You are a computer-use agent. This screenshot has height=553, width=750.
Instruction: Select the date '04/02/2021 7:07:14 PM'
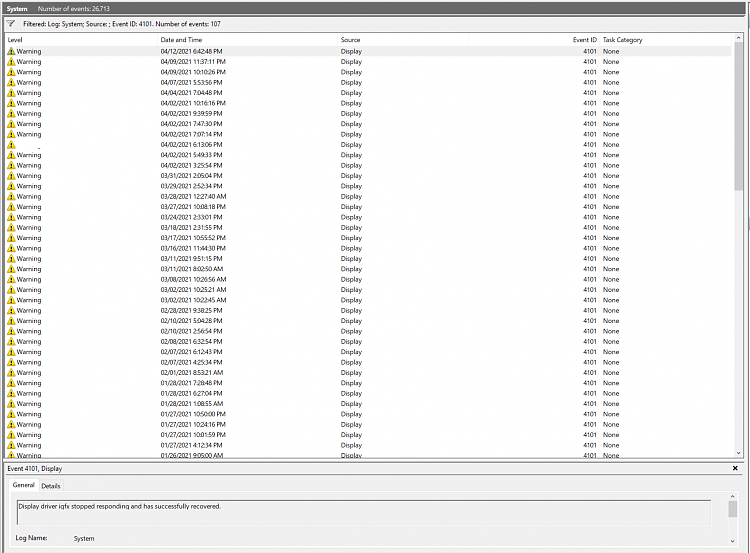click(x=191, y=134)
